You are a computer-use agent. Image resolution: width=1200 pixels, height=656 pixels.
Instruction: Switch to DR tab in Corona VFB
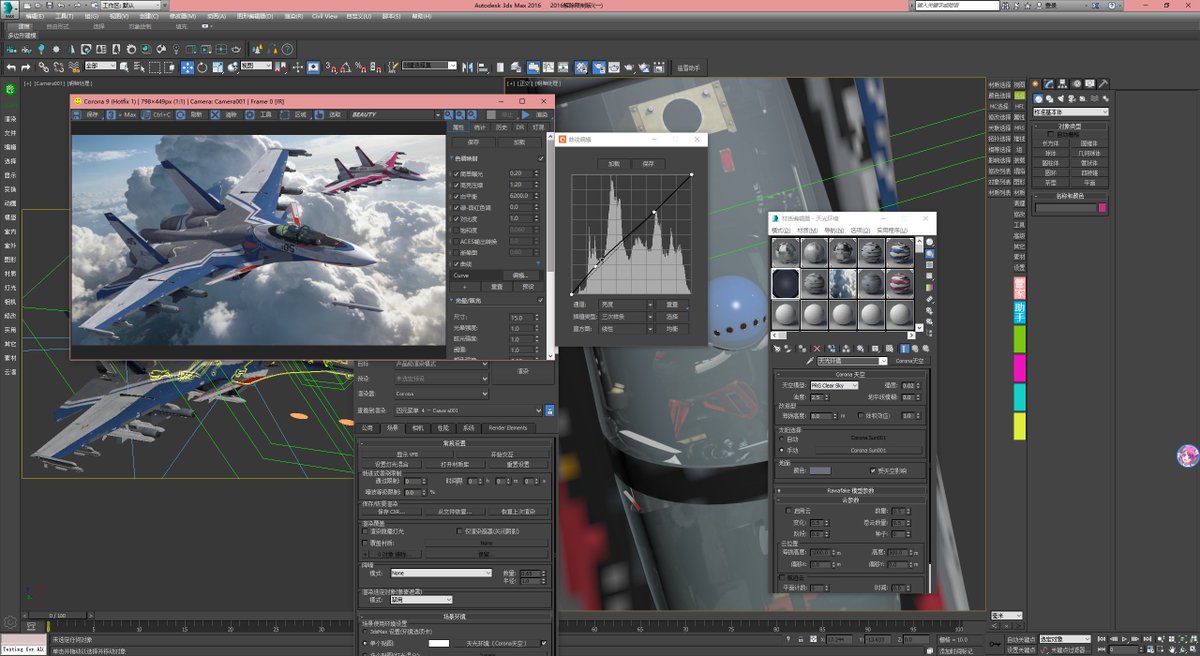520,127
